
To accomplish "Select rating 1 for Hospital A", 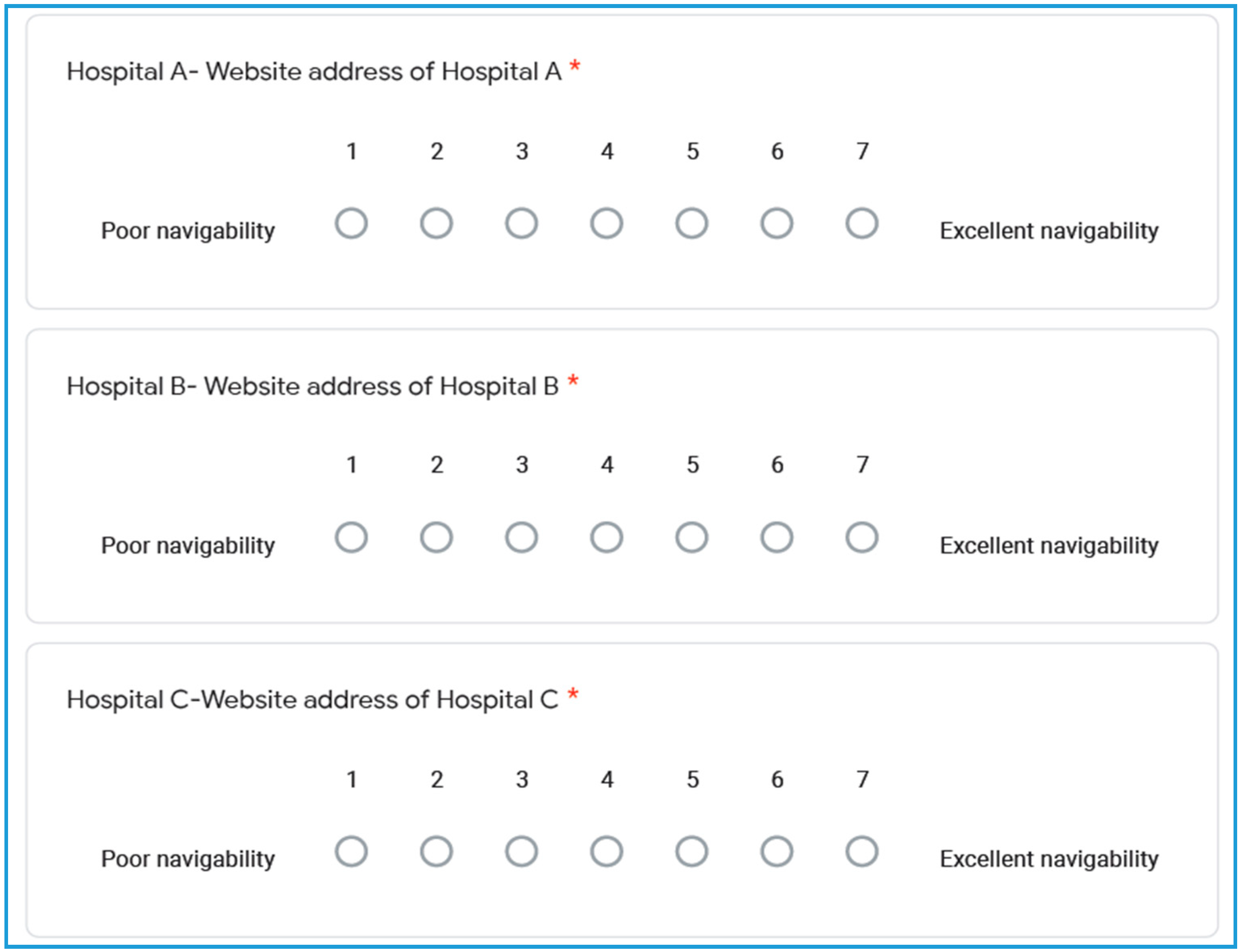I will tap(351, 223).
